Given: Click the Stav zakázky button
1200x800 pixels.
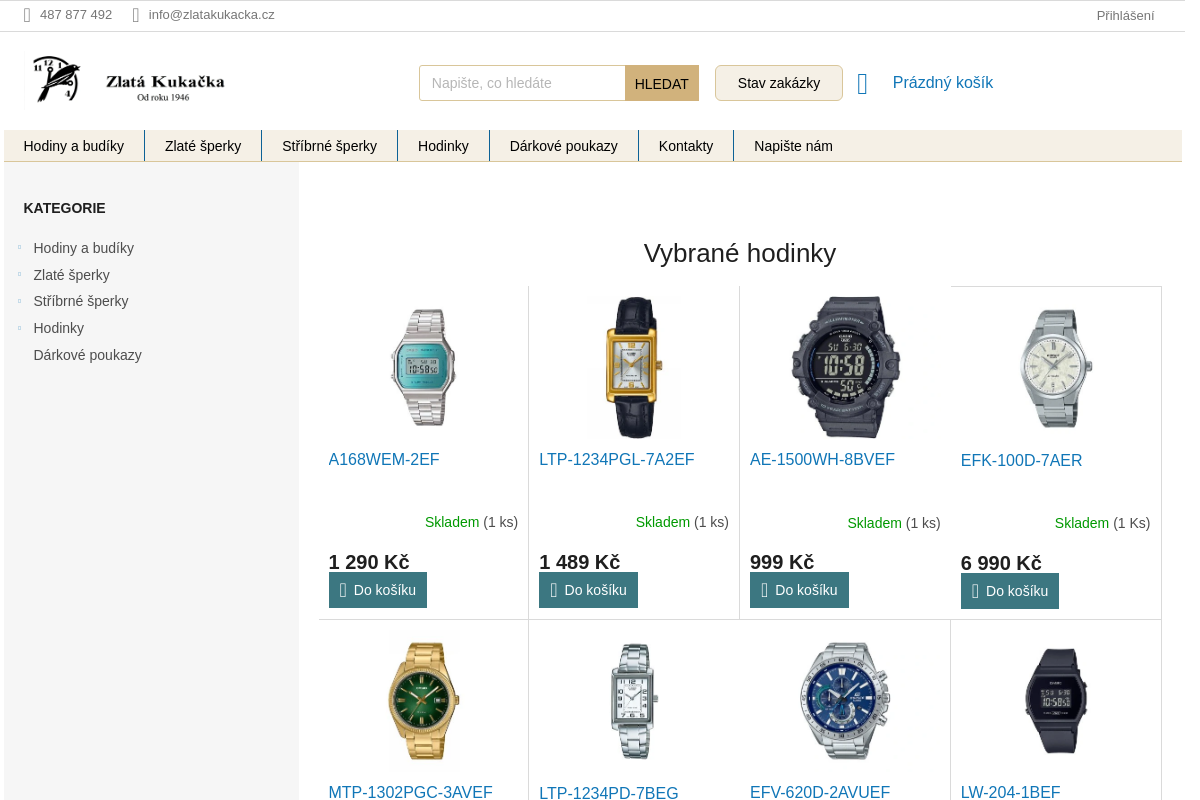Looking at the screenshot, I should click(778, 83).
